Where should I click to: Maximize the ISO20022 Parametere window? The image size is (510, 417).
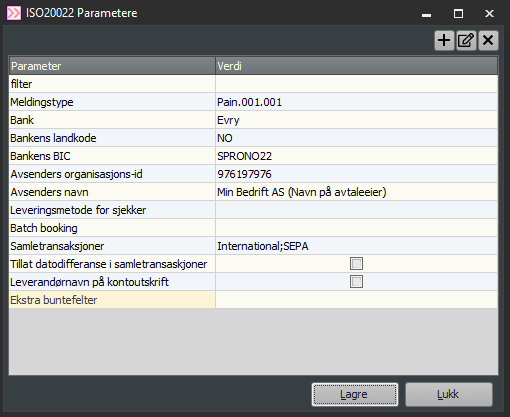coord(458,14)
